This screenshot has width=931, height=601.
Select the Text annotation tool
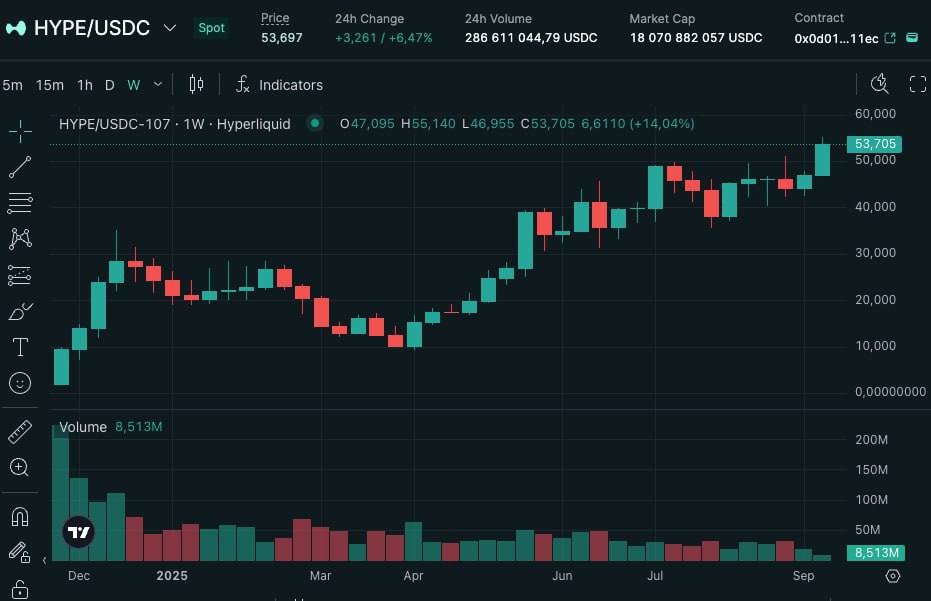tap(20, 347)
